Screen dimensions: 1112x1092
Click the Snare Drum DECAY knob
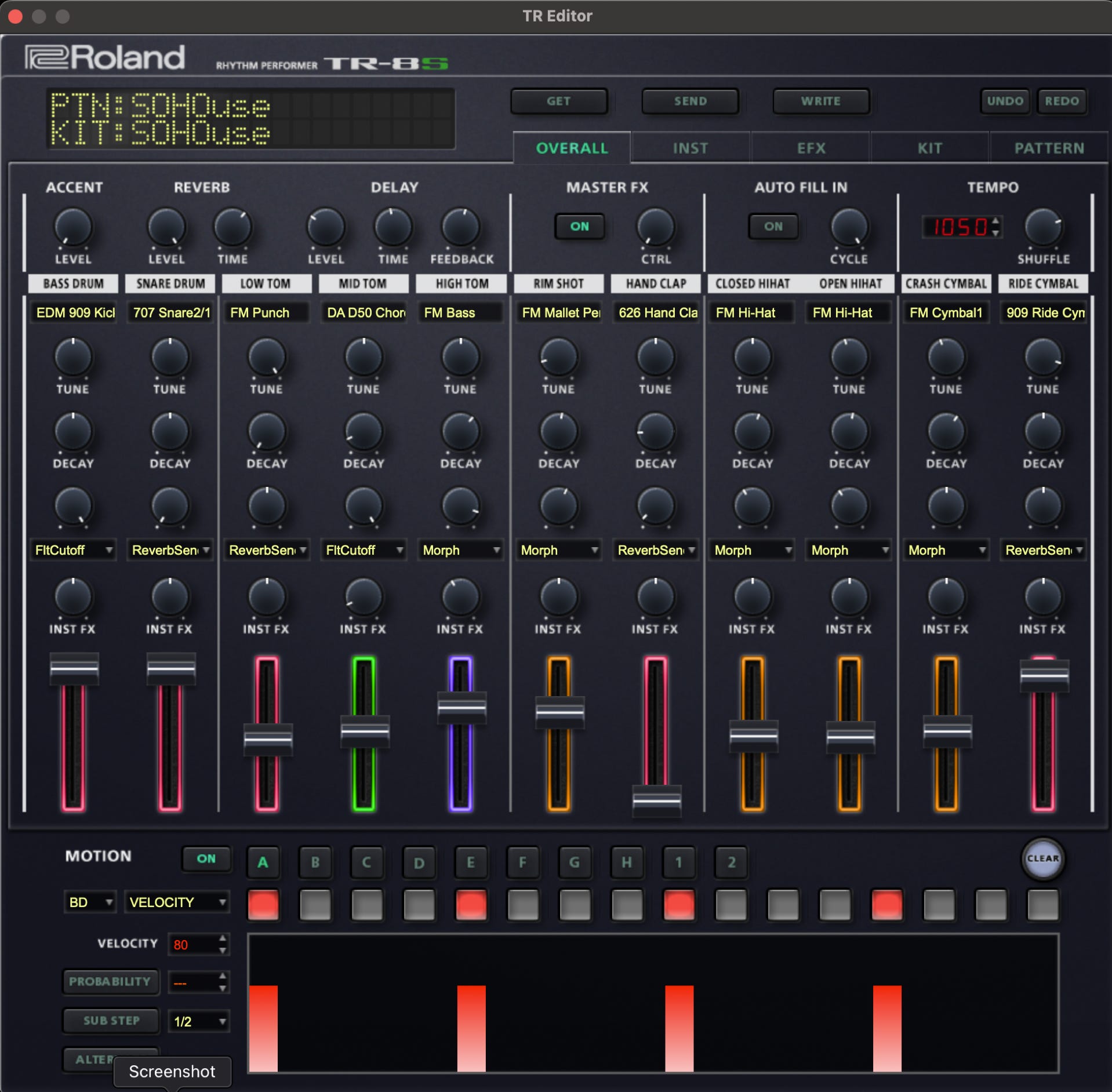pos(170,431)
